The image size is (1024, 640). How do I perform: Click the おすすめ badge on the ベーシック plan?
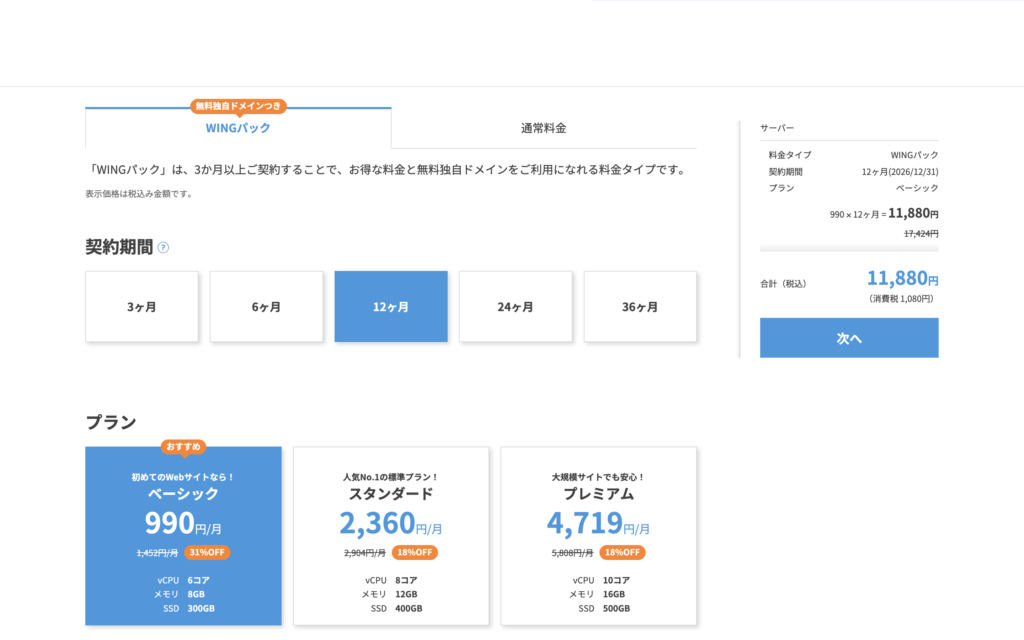183,447
